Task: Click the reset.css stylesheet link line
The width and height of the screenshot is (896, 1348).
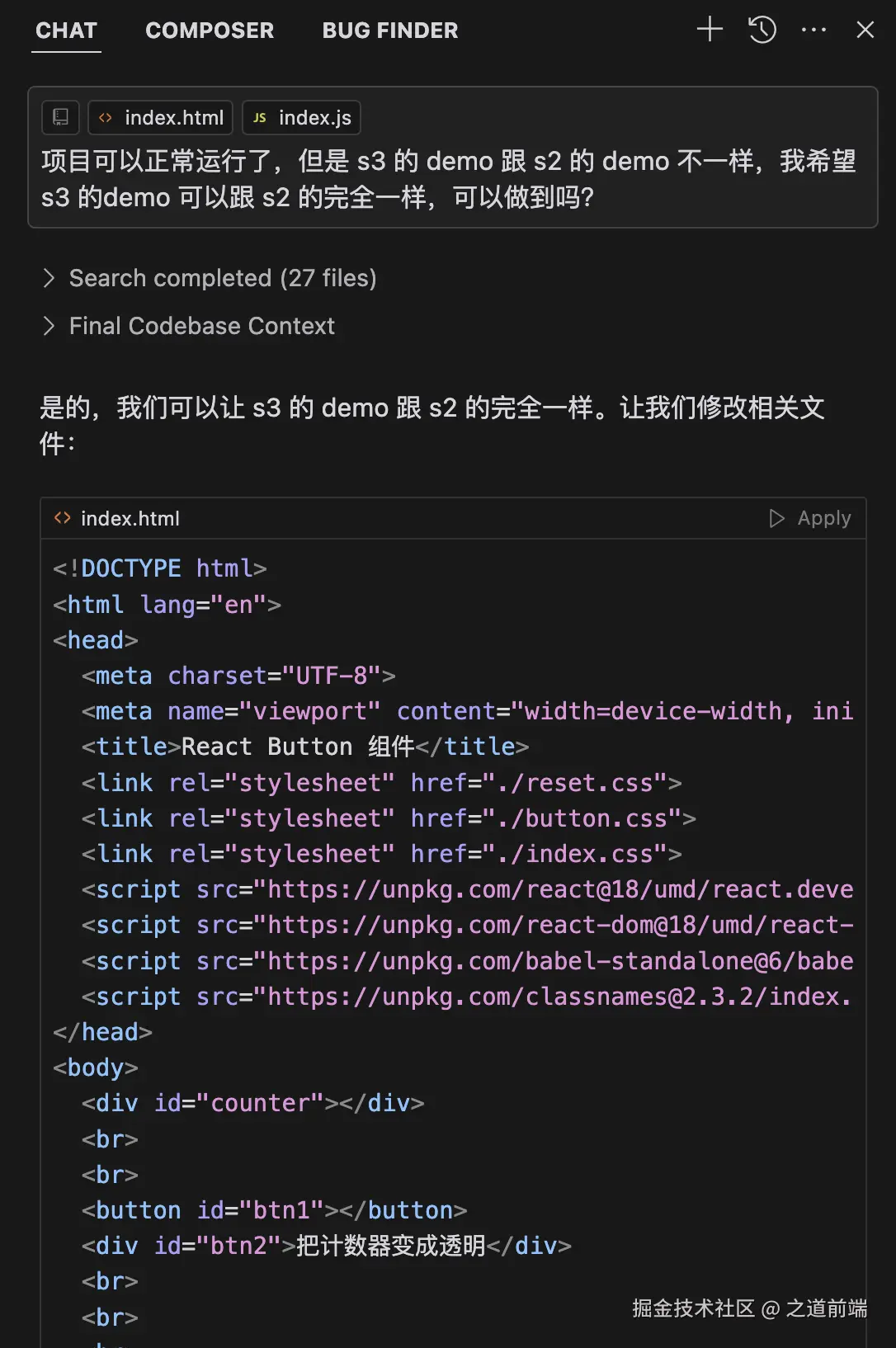Action: (382, 783)
